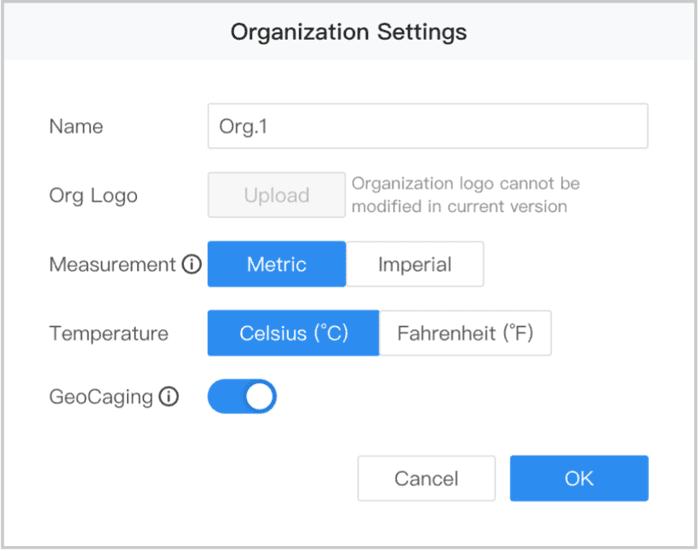Click the Organization Settings title
Viewport: 700px width, 551px height.
pos(349,32)
